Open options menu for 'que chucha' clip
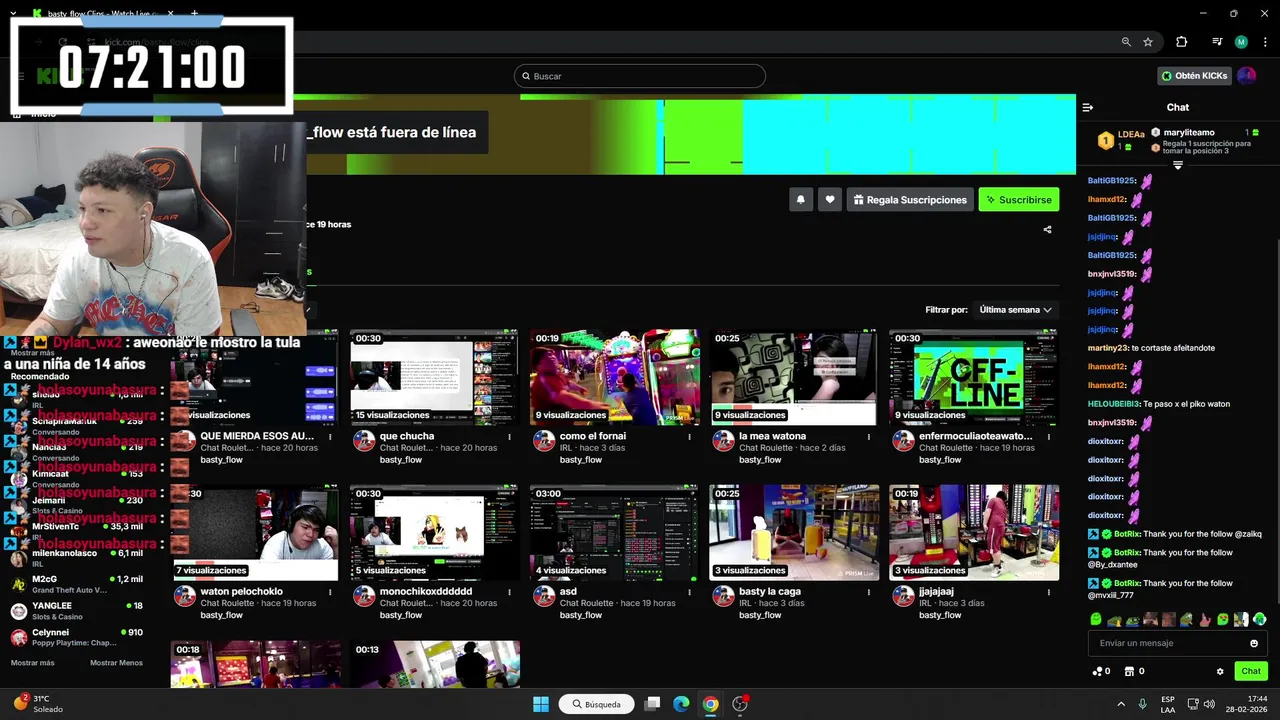 [509, 436]
